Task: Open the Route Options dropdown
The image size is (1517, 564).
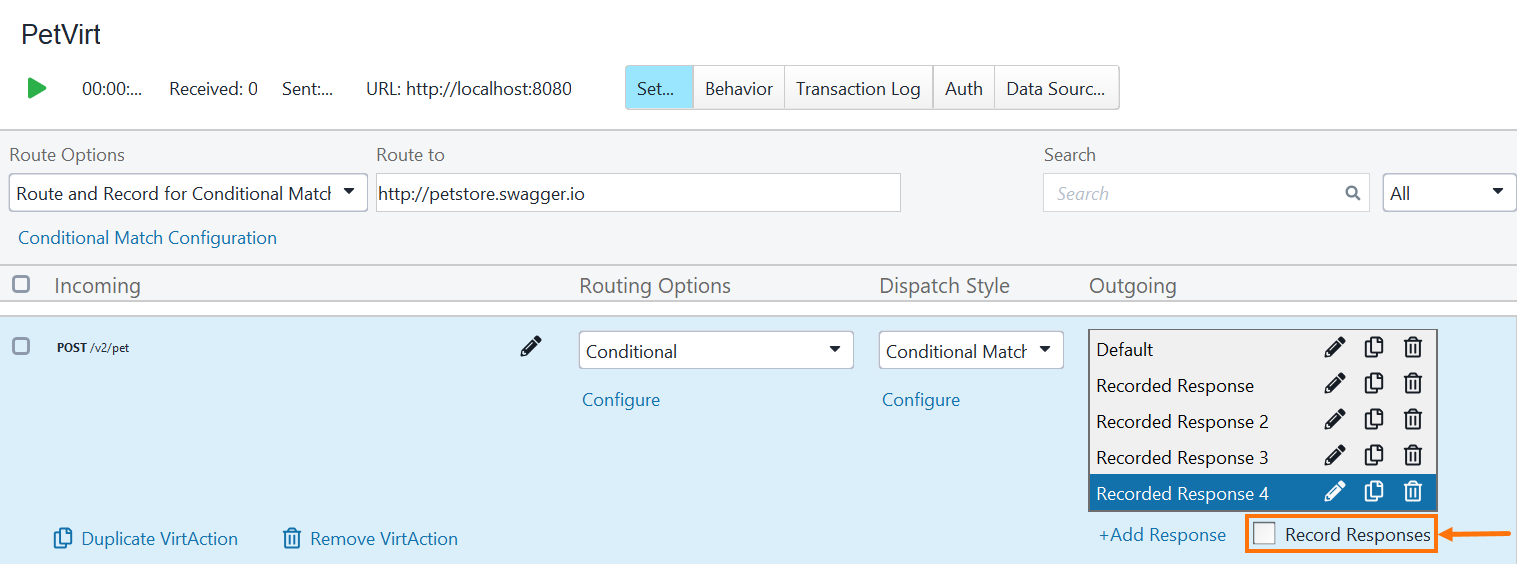Action: pos(188,193)
